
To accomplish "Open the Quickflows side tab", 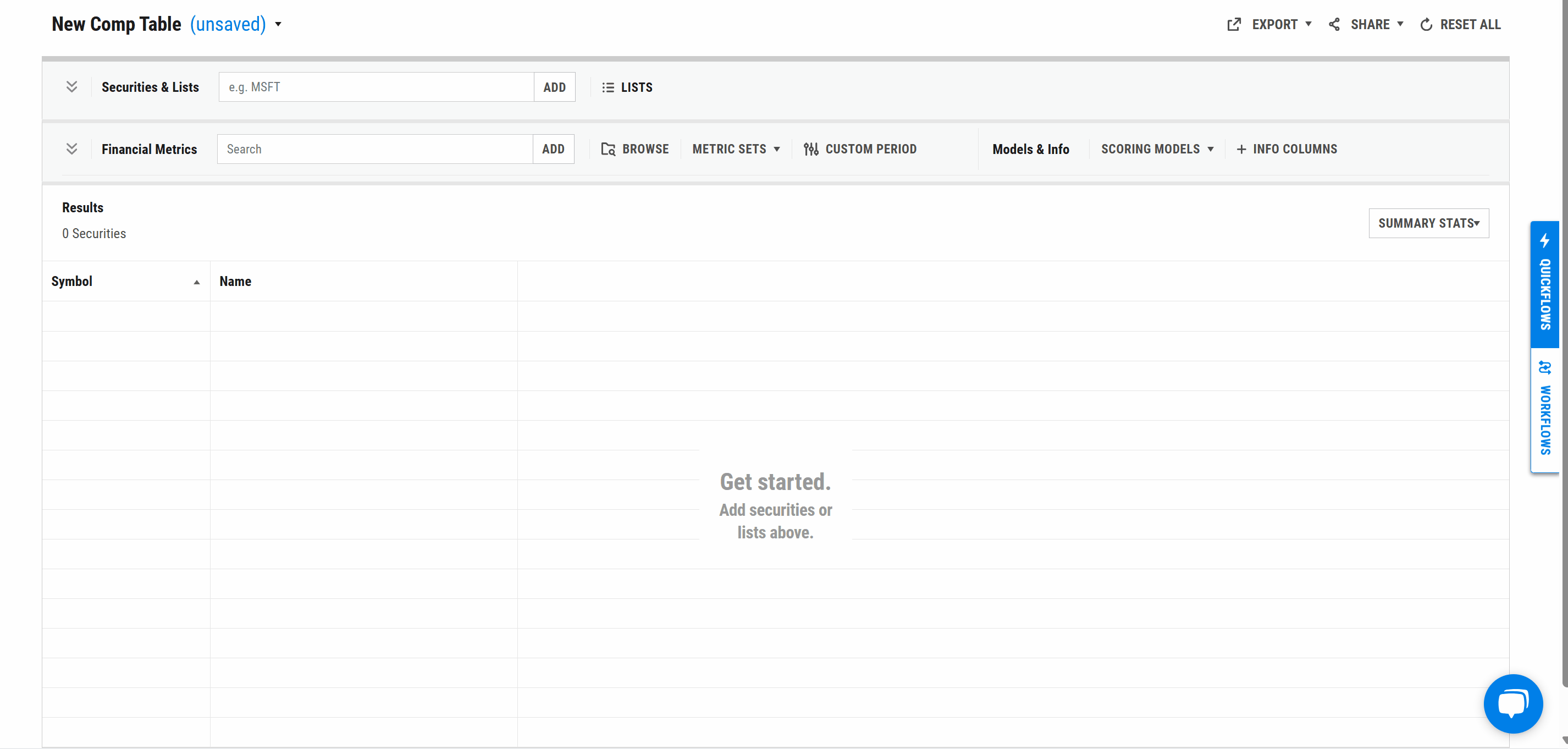I will click(x=1545, y=284).
